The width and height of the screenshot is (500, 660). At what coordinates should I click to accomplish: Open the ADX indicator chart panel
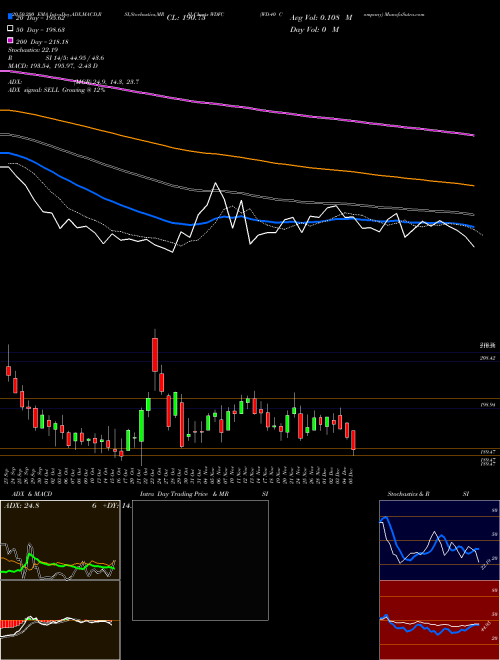pos(60,540)
